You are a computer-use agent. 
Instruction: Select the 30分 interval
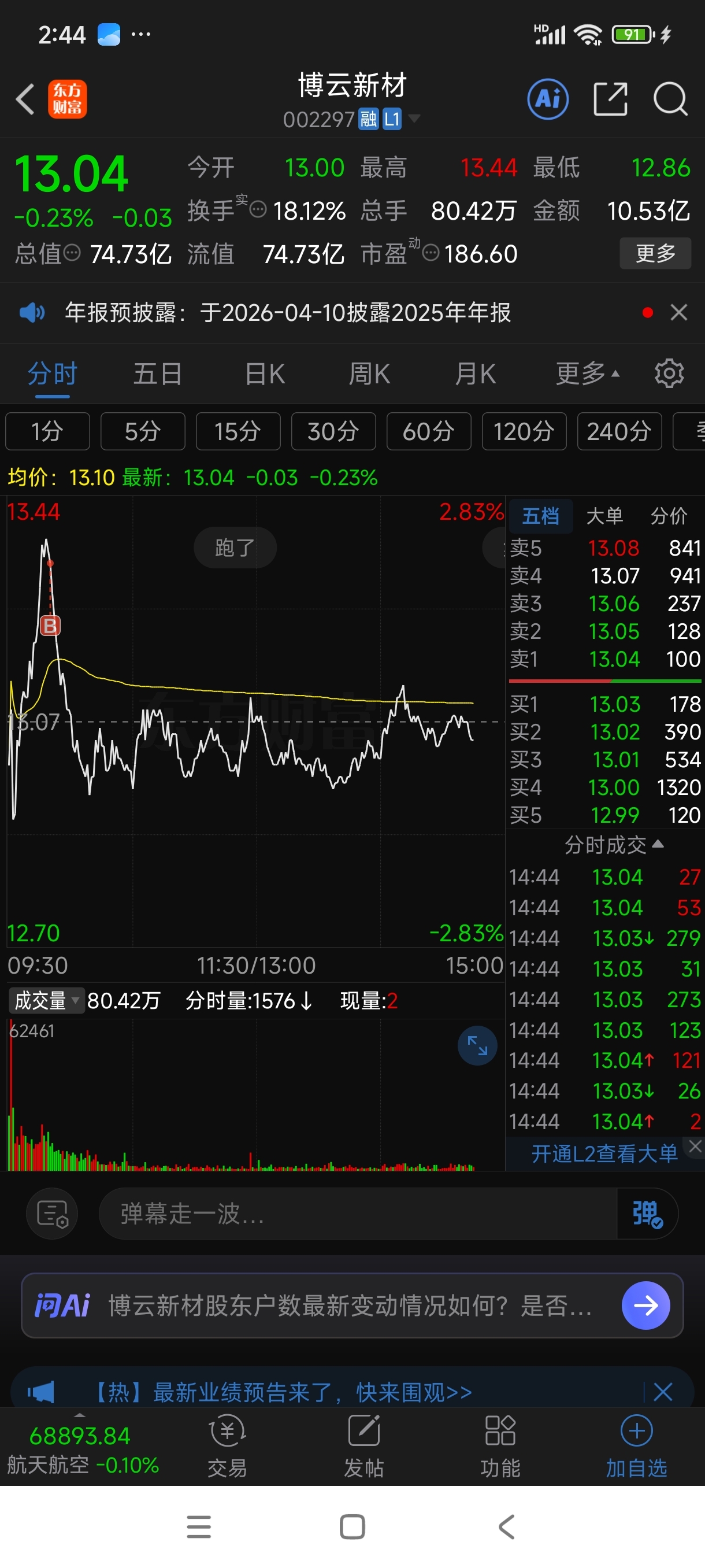pos(333,431)
